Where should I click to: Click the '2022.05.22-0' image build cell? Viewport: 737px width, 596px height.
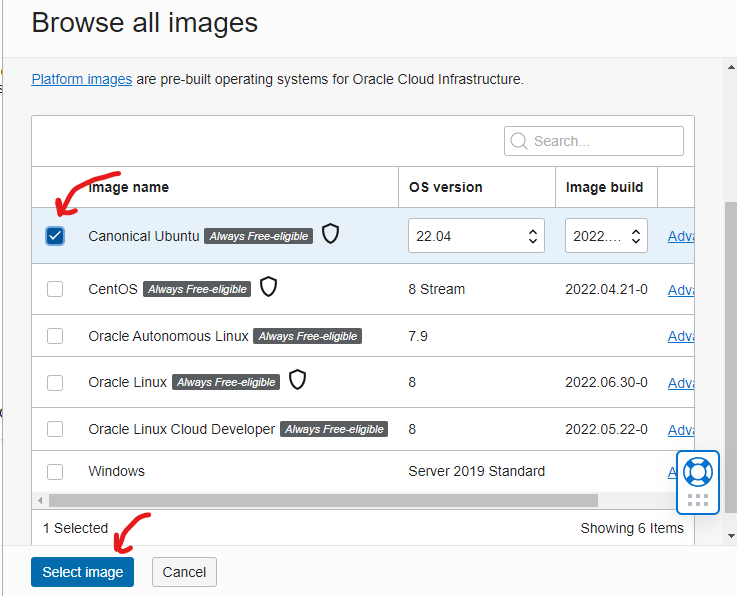coord(606,429)
